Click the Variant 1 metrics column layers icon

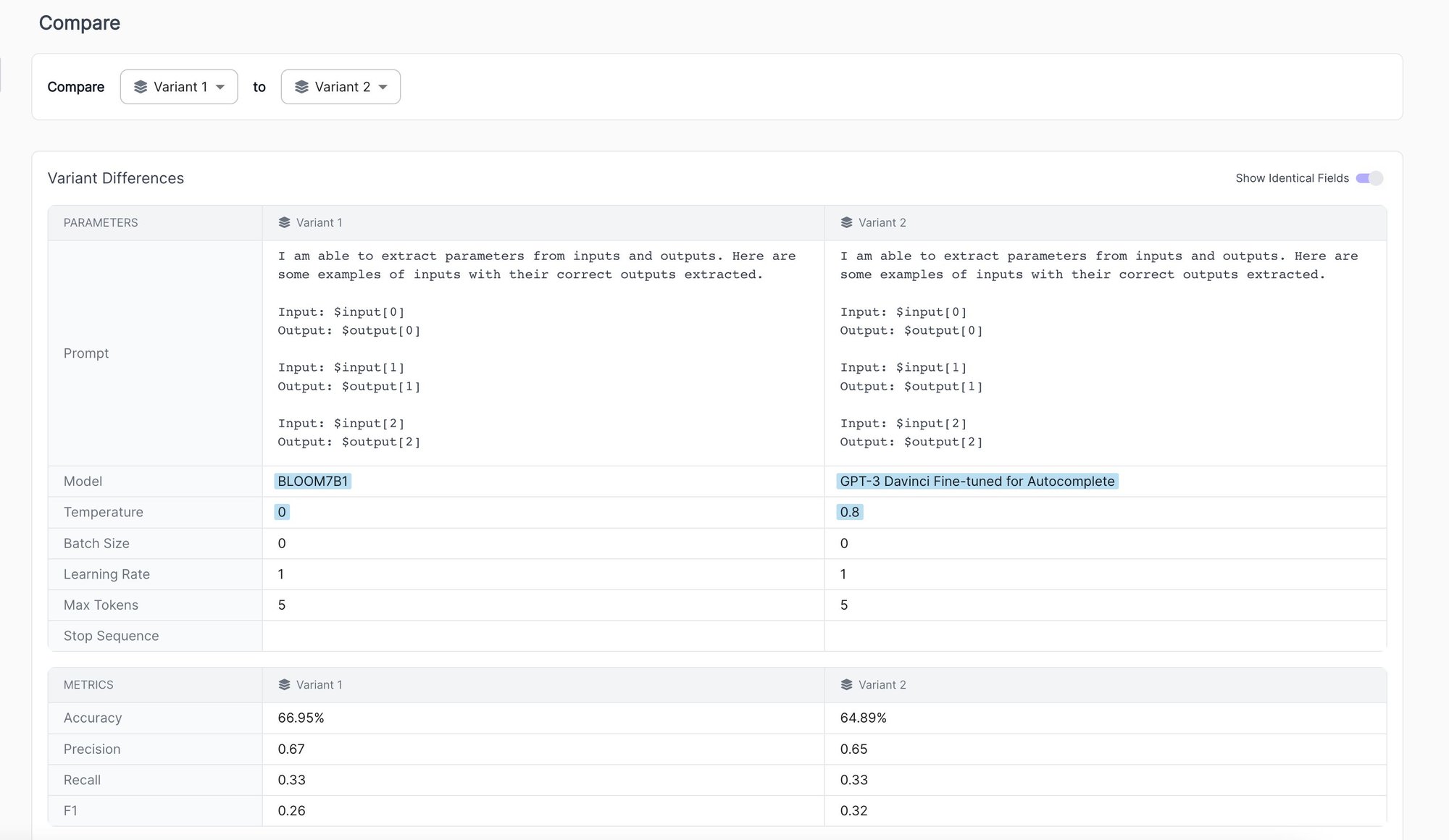click(x=284, y=685)
